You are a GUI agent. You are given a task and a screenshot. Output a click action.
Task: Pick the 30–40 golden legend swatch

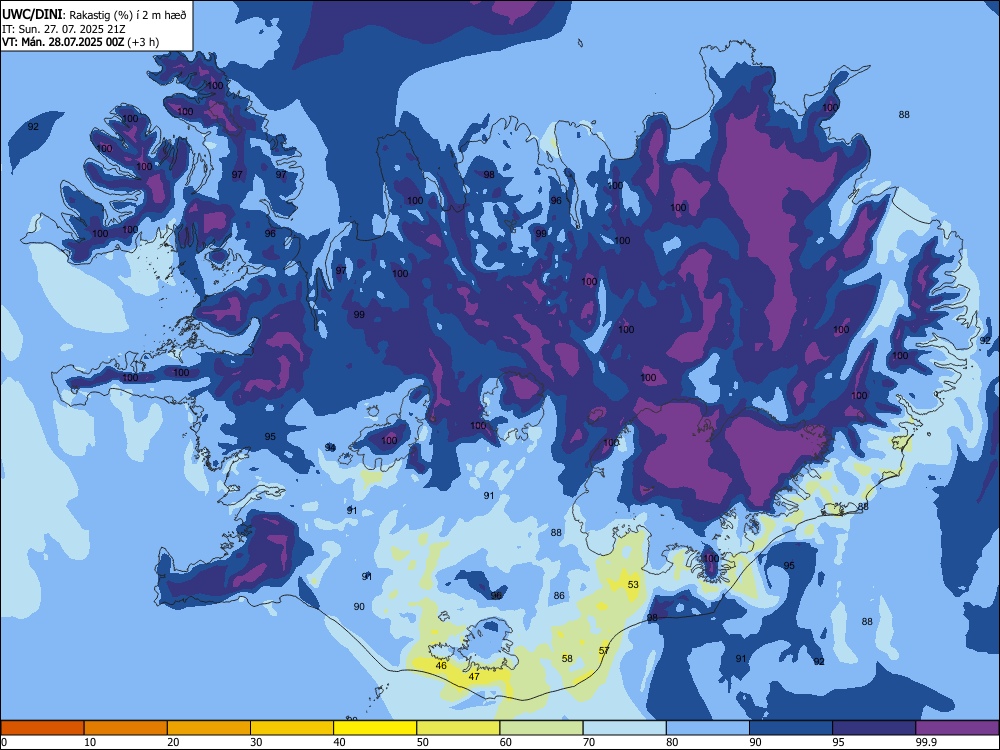[292, 728]
